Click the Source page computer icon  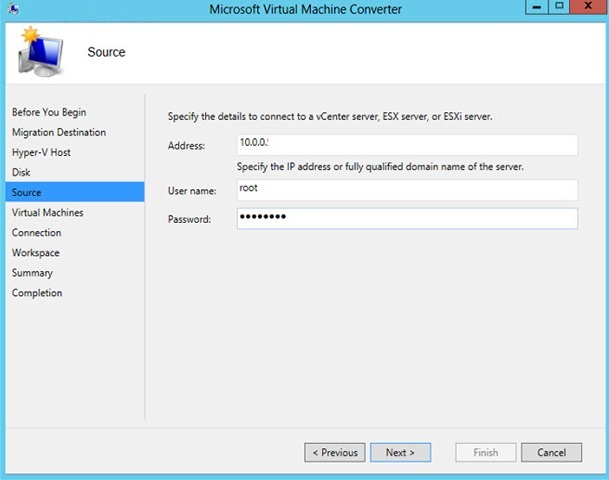pyautogui.click(x=40, y=52)
